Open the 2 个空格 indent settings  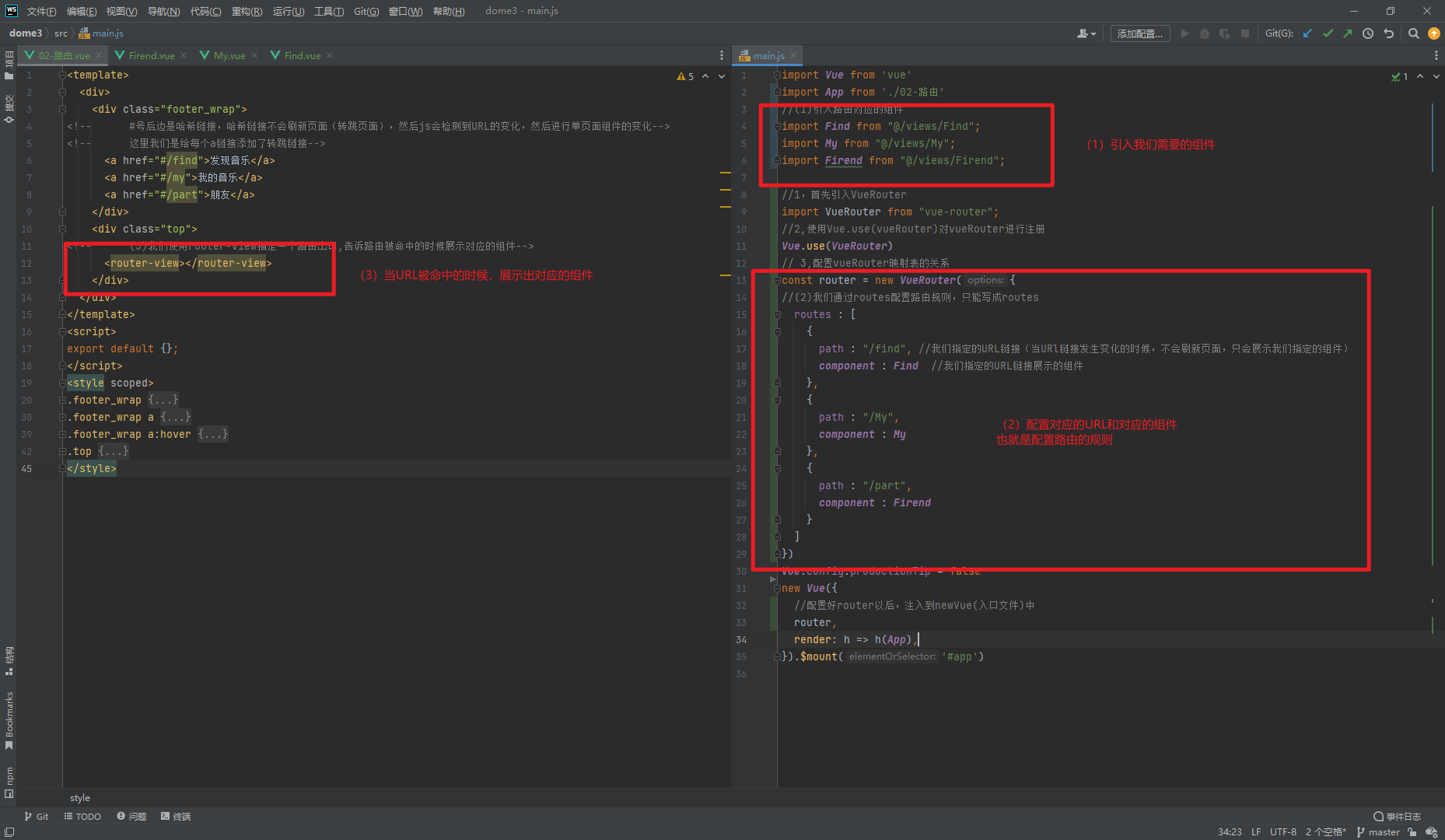1326,831
